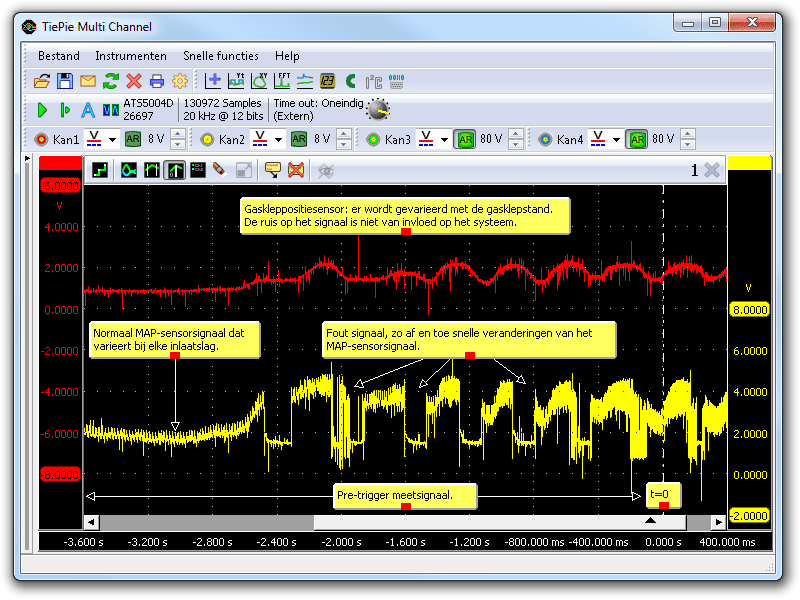Add a new graph with plus icon
Screen dimensions: 800x600
point(213,81)
